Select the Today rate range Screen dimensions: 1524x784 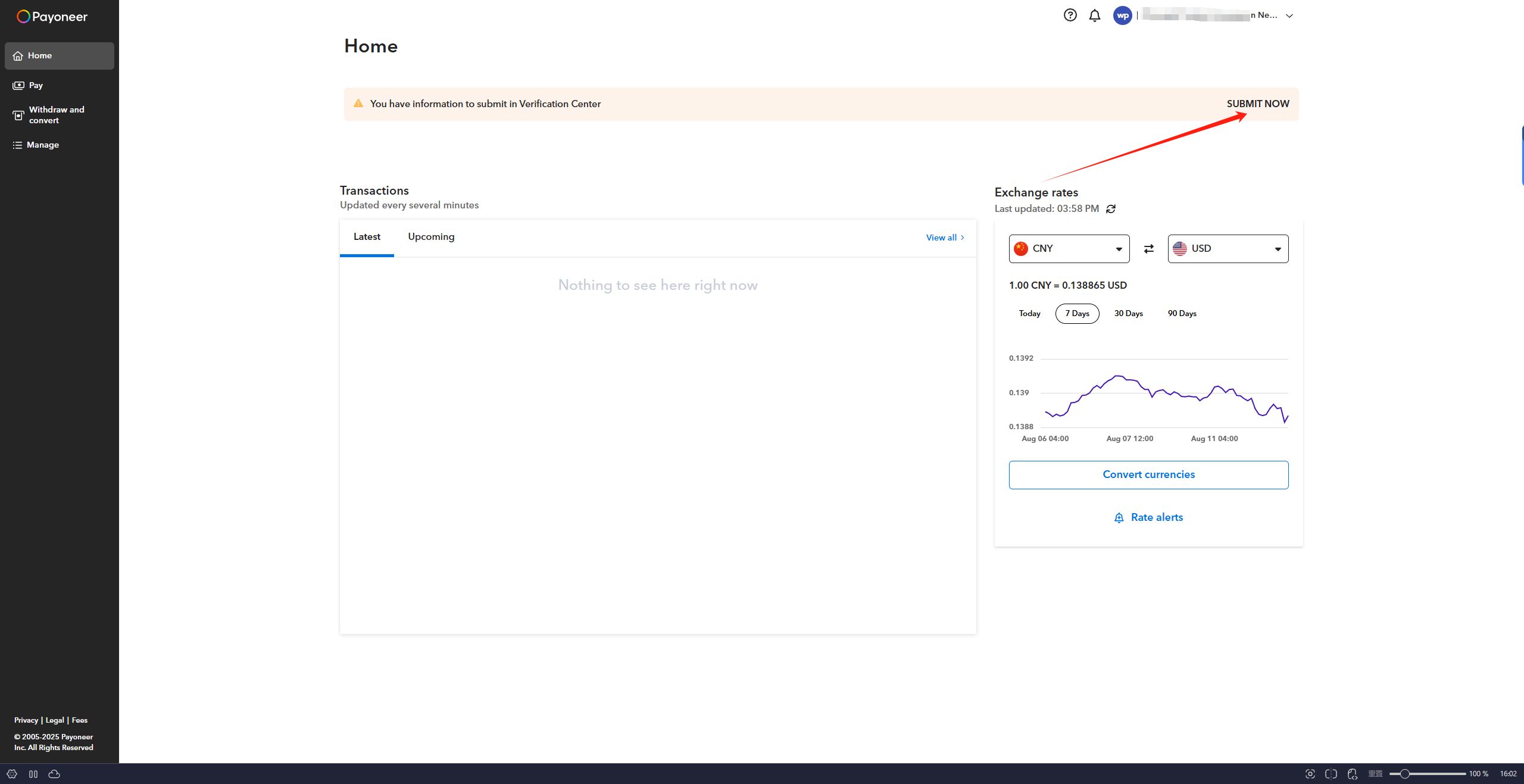[1029, 314]
